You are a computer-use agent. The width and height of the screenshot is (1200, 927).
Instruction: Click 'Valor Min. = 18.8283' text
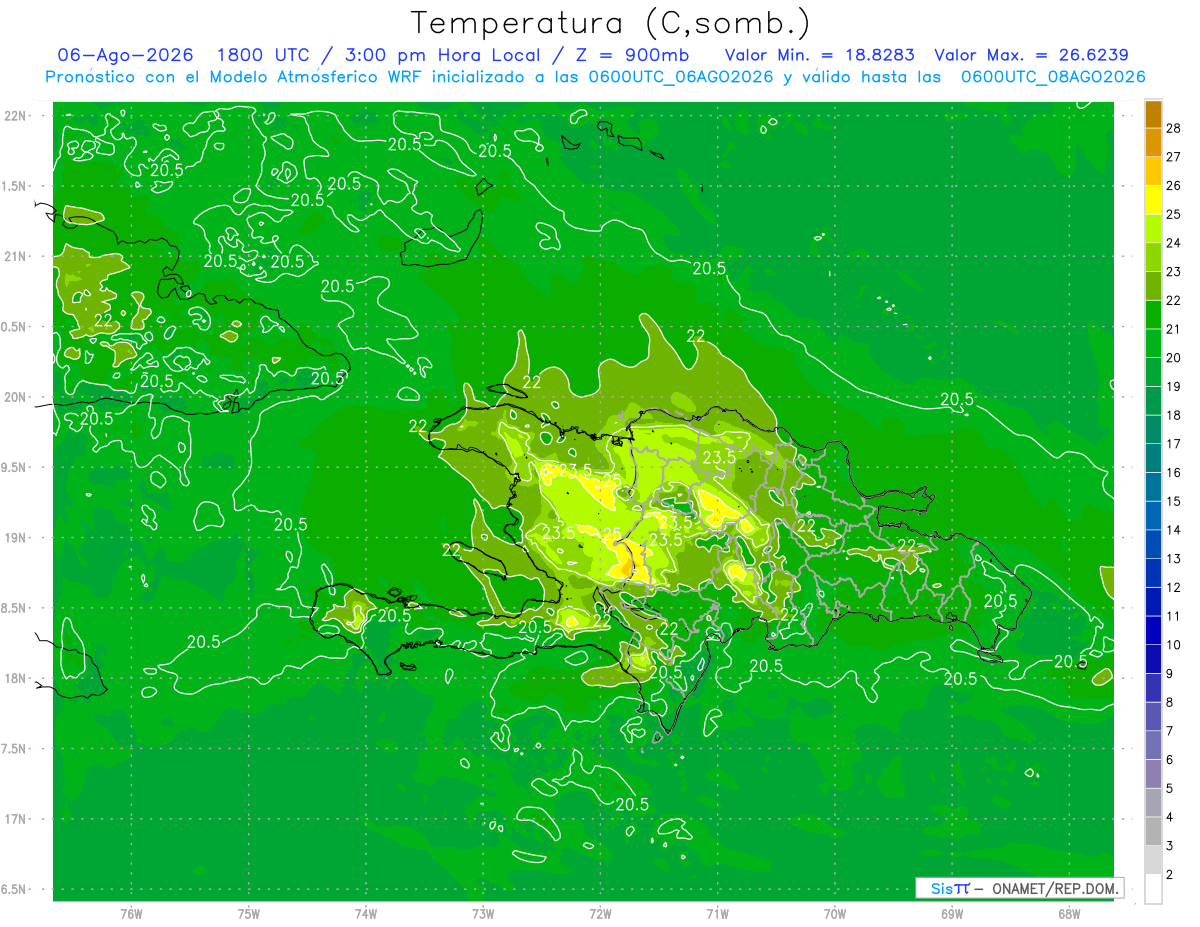(820, 55)
